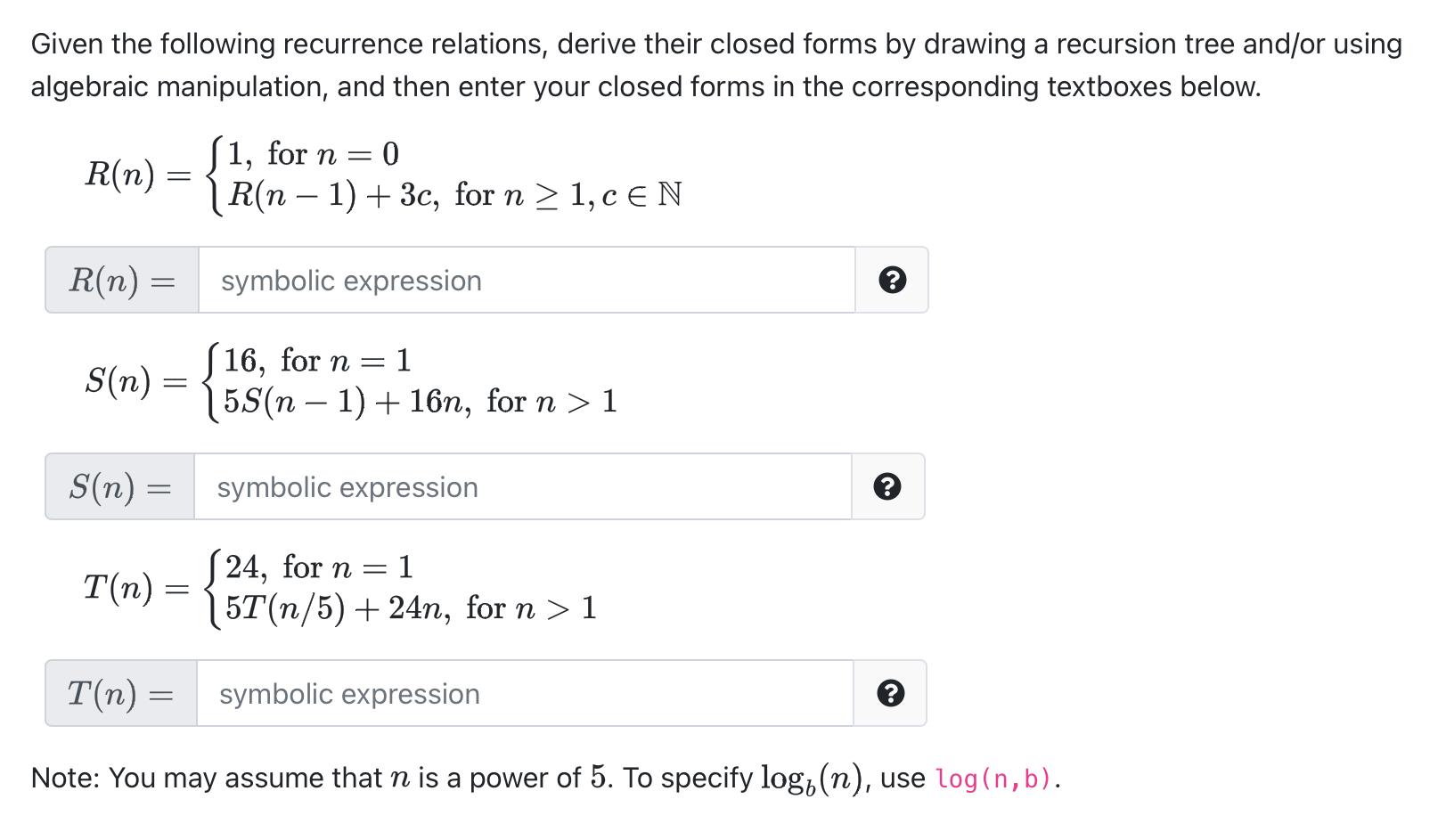Select the R(n)= label box
The width and height of the screenshot is (1446, 840).
pos(120,281)
